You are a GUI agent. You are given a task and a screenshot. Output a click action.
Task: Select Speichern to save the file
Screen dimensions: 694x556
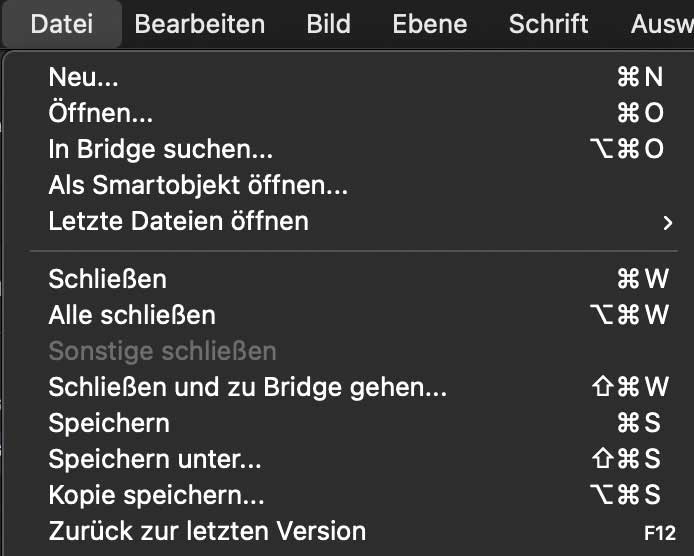pyautogui.click(x=109, y=423)
